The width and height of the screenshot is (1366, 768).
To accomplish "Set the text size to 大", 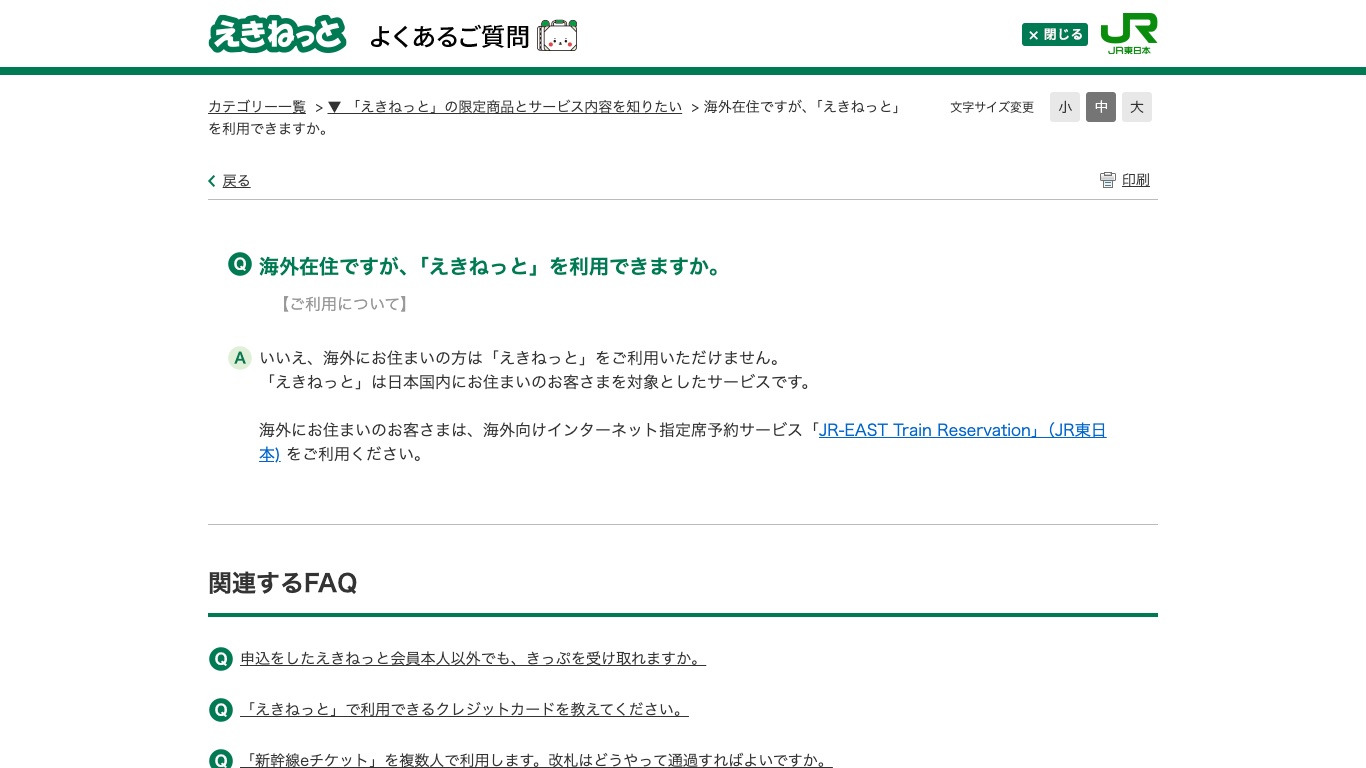I will pos(1137,107).
